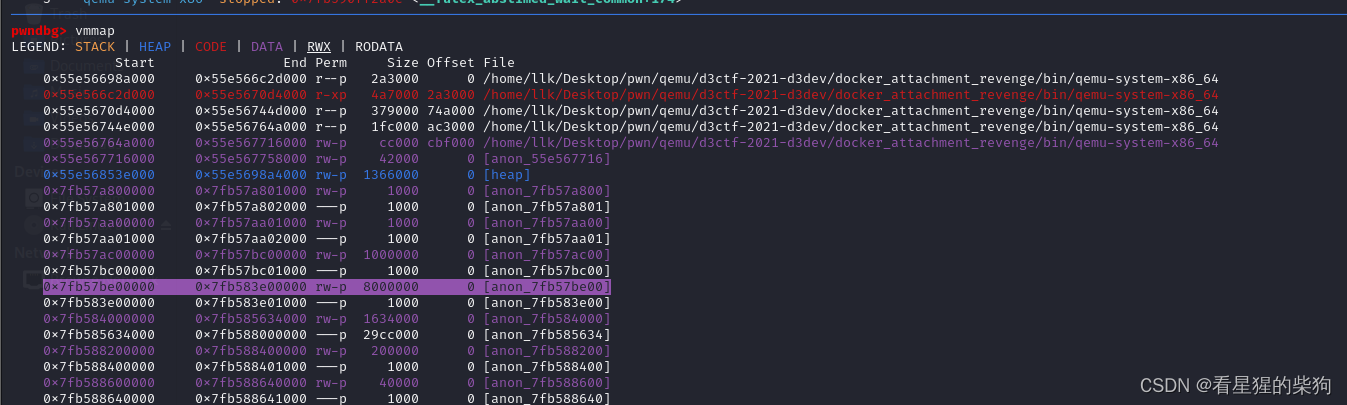This screenshot has height=405, width=1347.
Task: Select end address 0x7fb588401000
Action: [251, 367]
